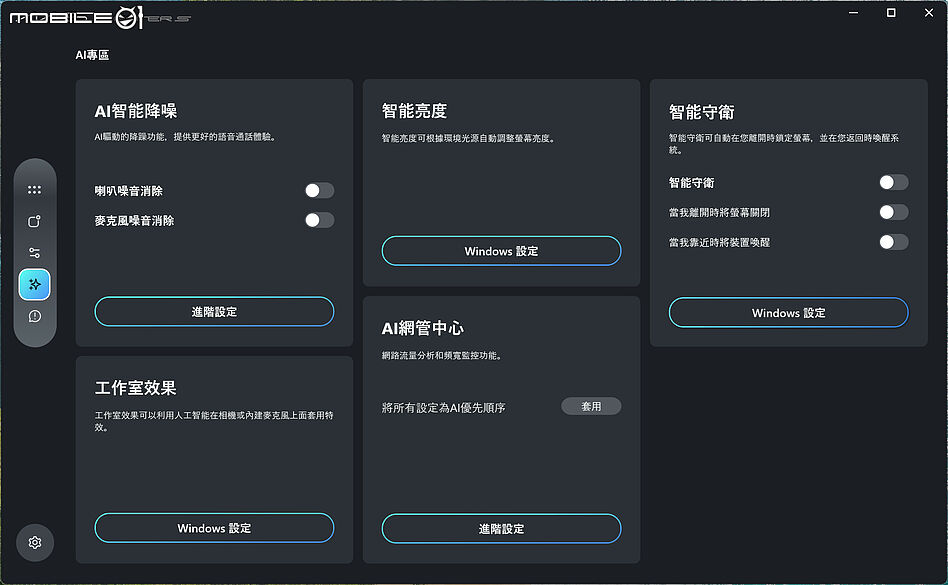
Task: Click the 智能亮度 heading
Action: pos(414,111)
